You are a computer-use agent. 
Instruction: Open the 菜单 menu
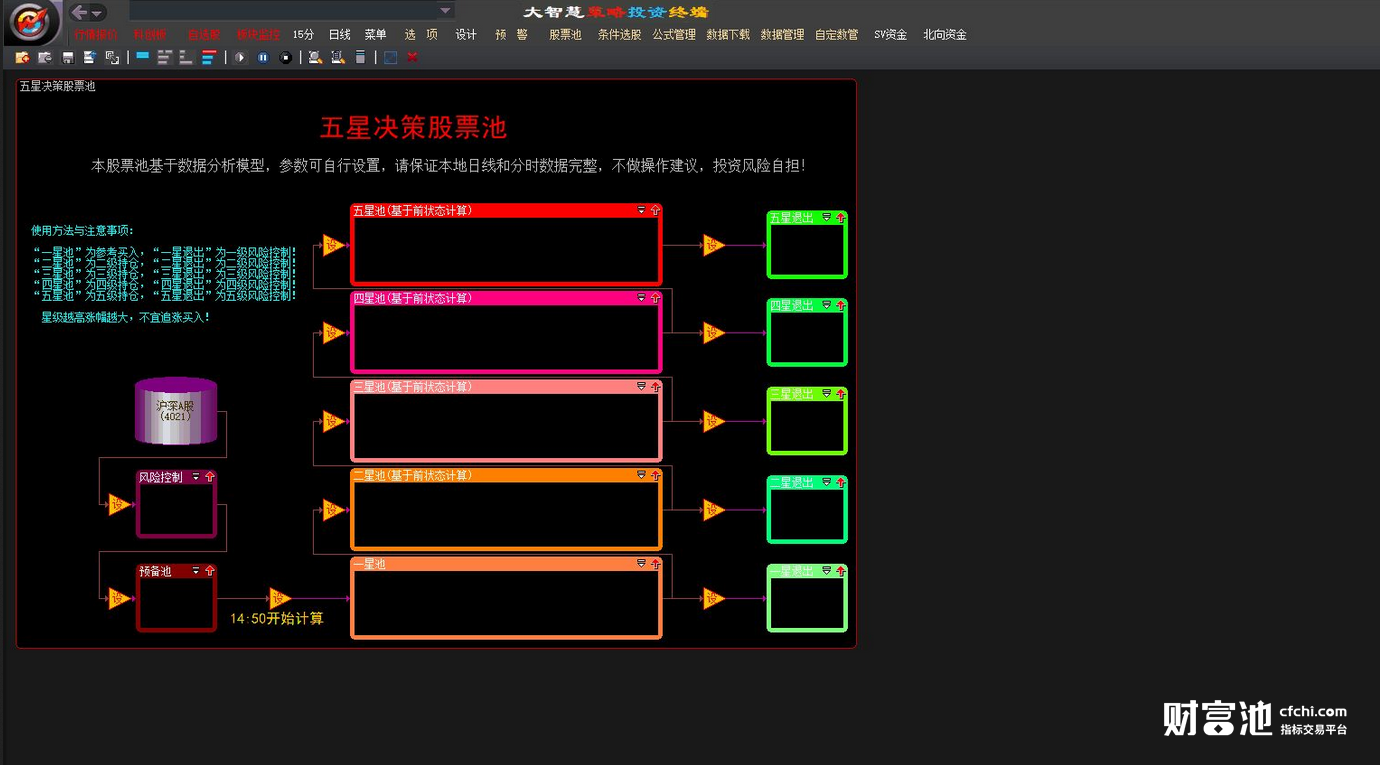(x=375, y=35)
